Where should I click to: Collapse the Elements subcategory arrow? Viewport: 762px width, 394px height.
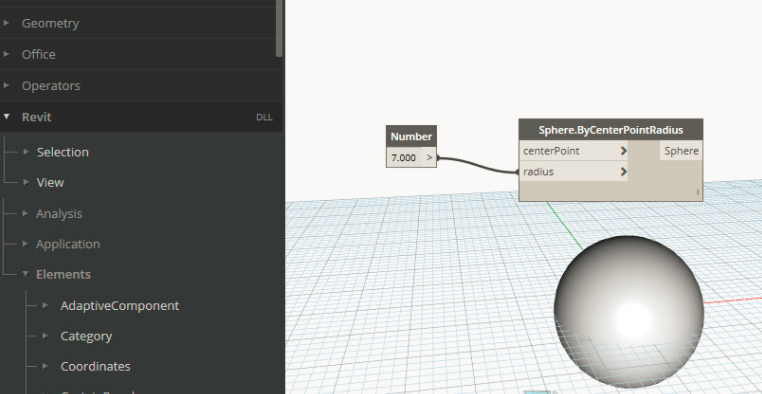coord(26,274)
